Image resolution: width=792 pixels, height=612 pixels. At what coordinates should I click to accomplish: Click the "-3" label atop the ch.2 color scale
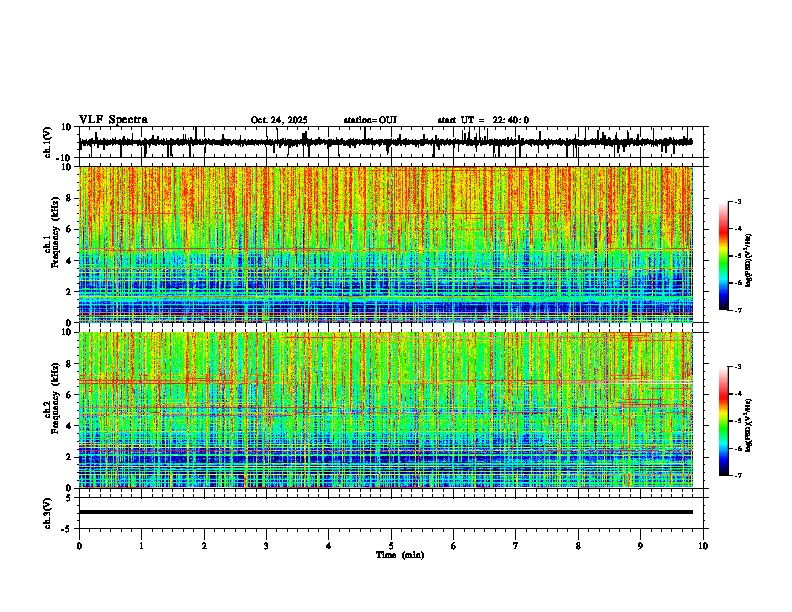[x=738, y=367]
